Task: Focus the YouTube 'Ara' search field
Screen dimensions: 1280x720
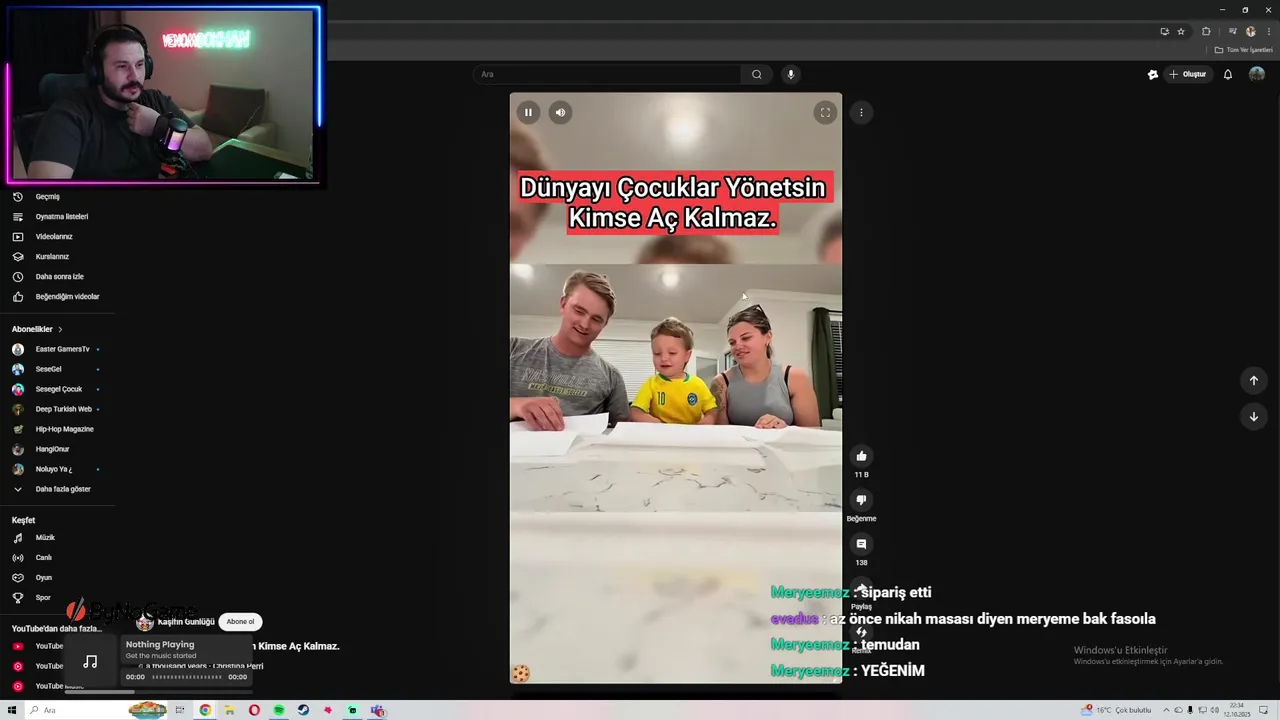Action: pyautogui.click(x=608, y=74)
